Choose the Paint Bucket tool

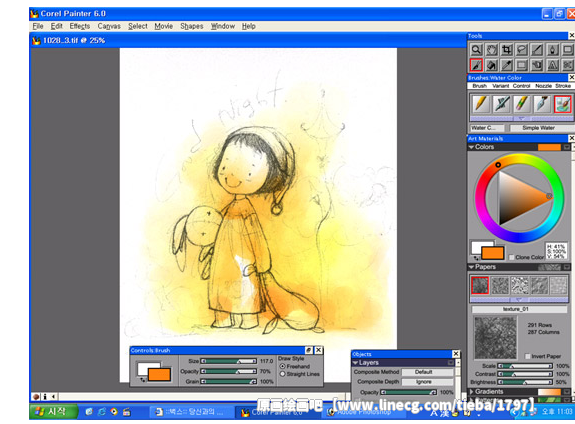[491, 65]
